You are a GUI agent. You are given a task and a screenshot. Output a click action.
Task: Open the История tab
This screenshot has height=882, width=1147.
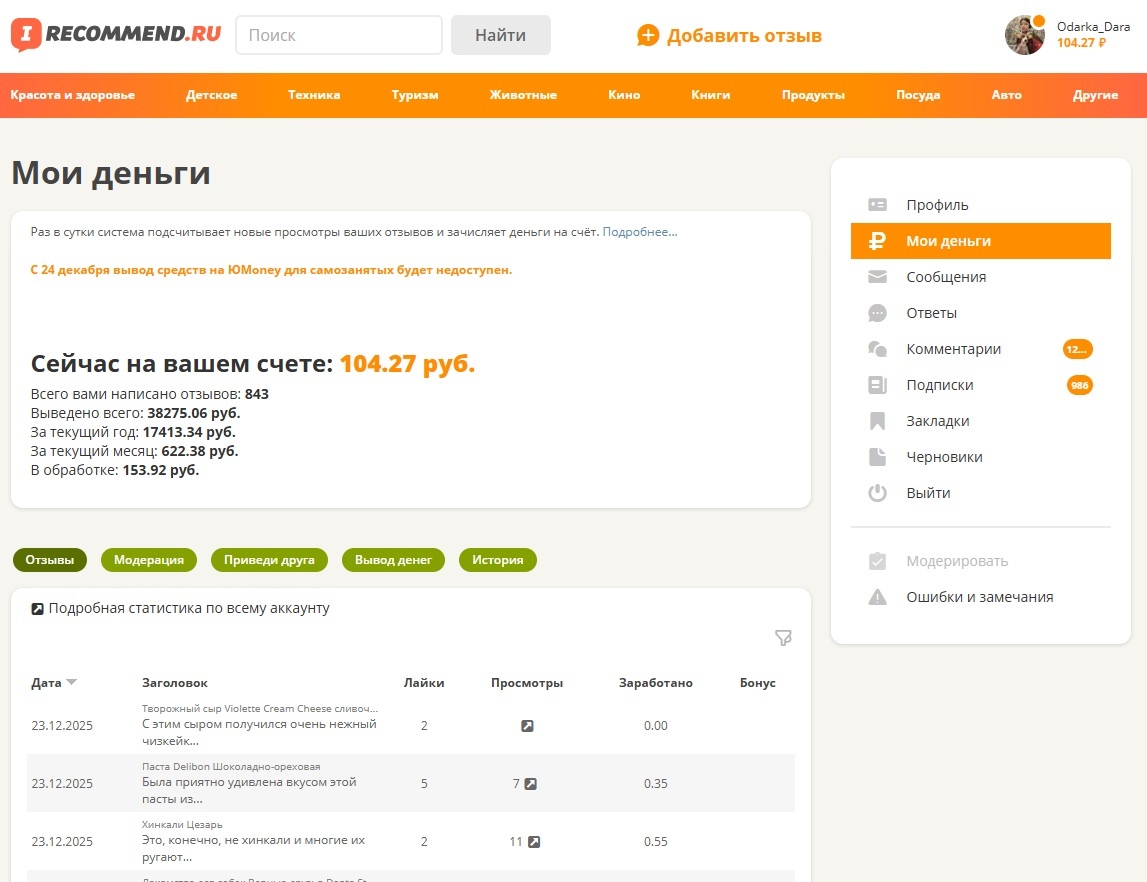pos(497,560)
